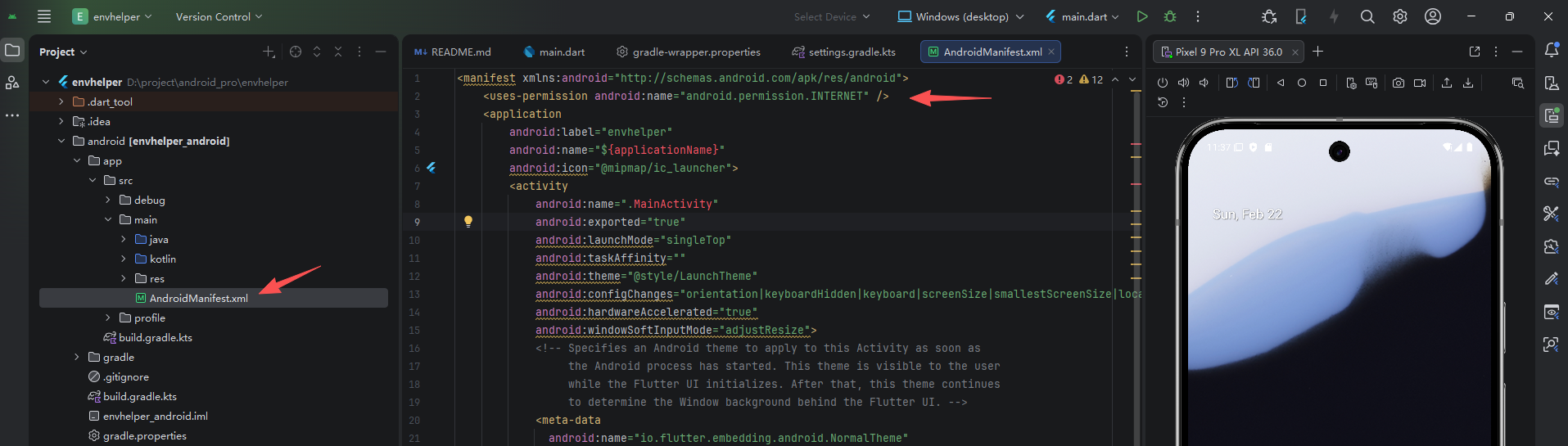Open Select Device dropdown
Viewport: 1568px width, 446px height.
click(x=832, y=16)
